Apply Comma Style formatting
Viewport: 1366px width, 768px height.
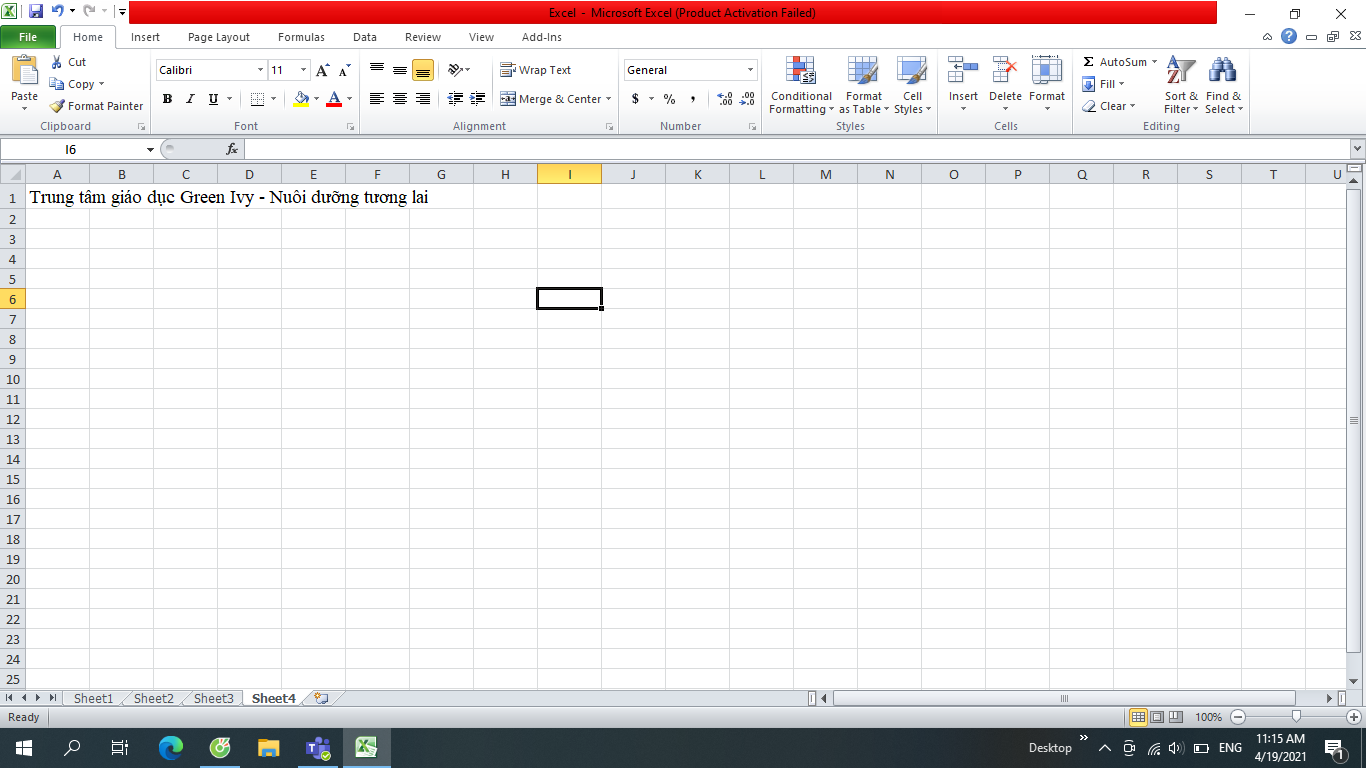693,99
